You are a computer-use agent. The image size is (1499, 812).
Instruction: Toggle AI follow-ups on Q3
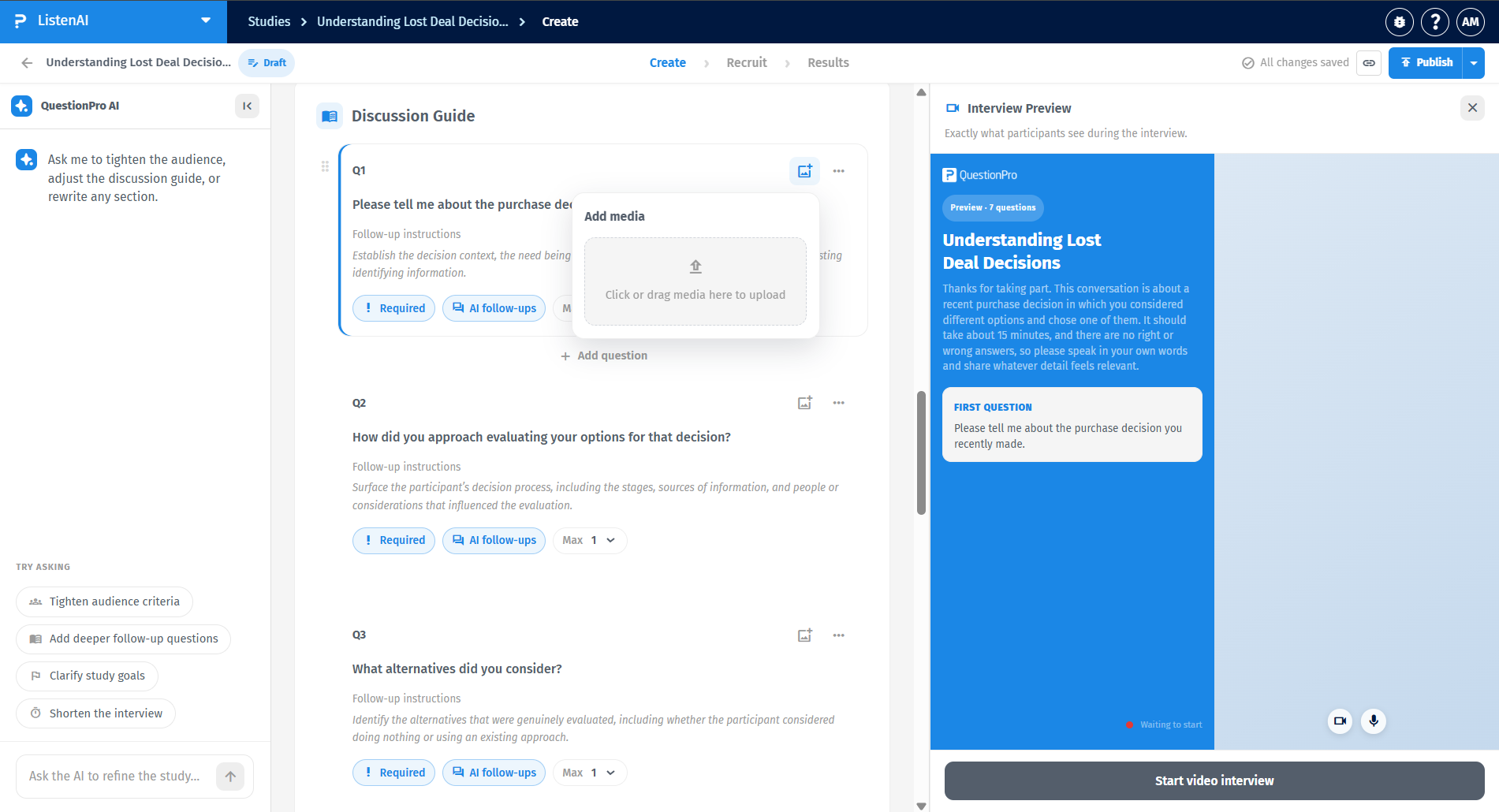(494, 773)
